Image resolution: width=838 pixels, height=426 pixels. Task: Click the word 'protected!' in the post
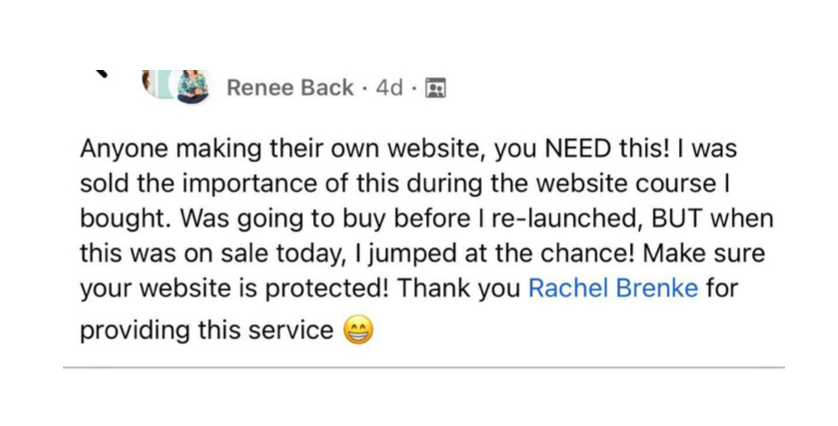click(x=339, y=289)
